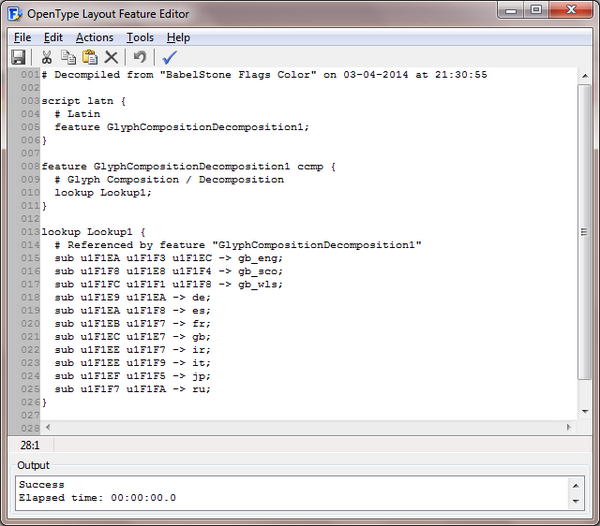Viewport: 600px width, 526px height.
Task: Click the line ending in '-> fr;'
Action: click(x=132, y=324)
